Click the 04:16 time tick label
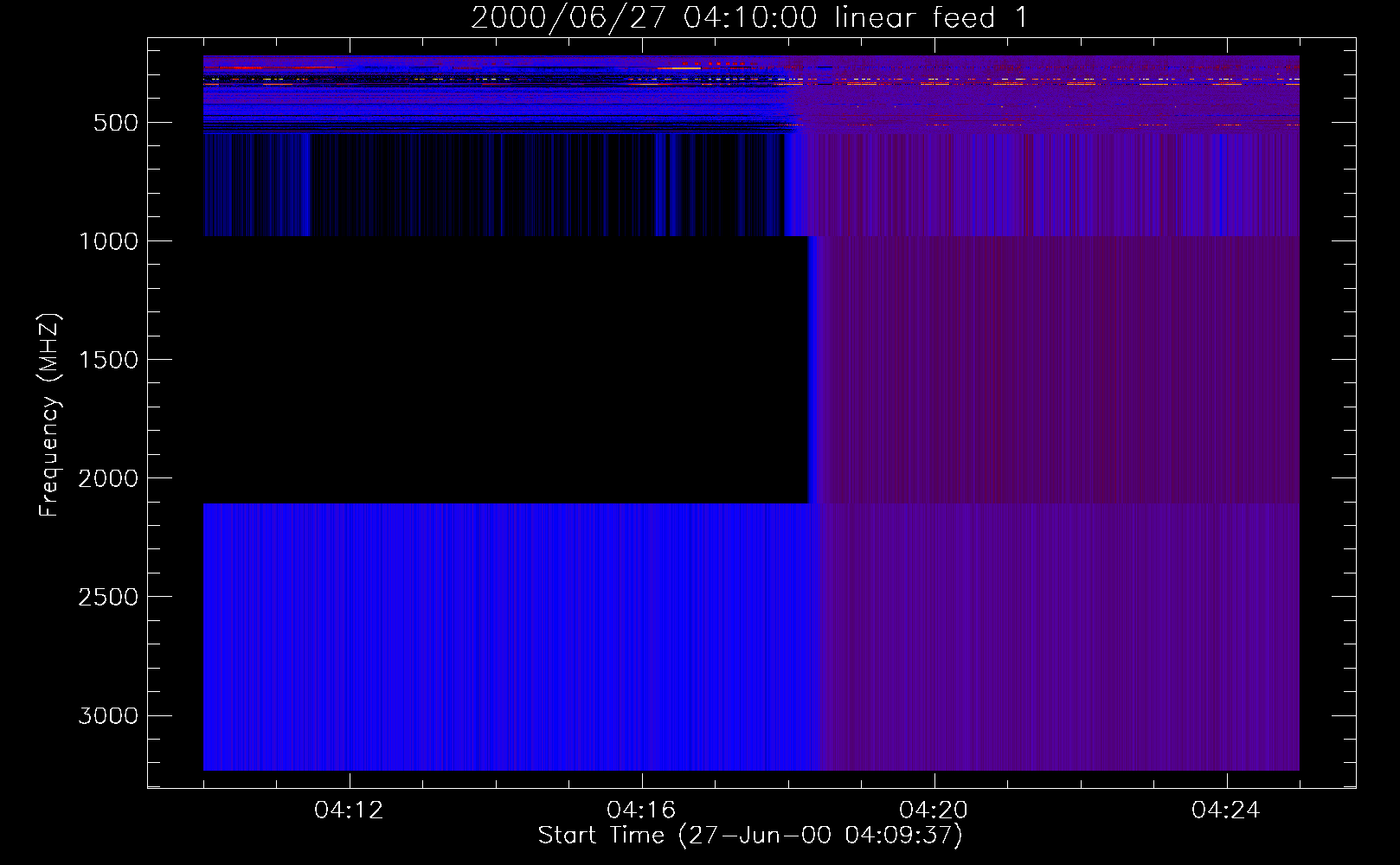This screenshot has width=1400, height=865. click(x=642, y=811)
